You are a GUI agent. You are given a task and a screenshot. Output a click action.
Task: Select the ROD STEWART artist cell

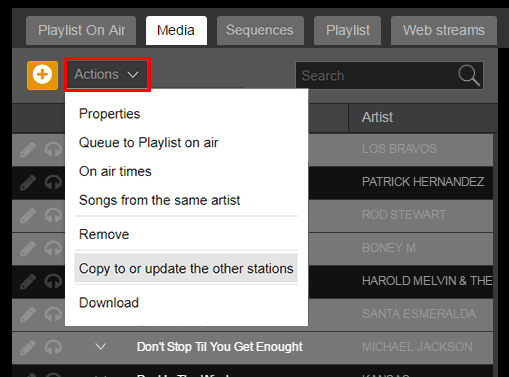pyautogui.click(x=404, y=215)
